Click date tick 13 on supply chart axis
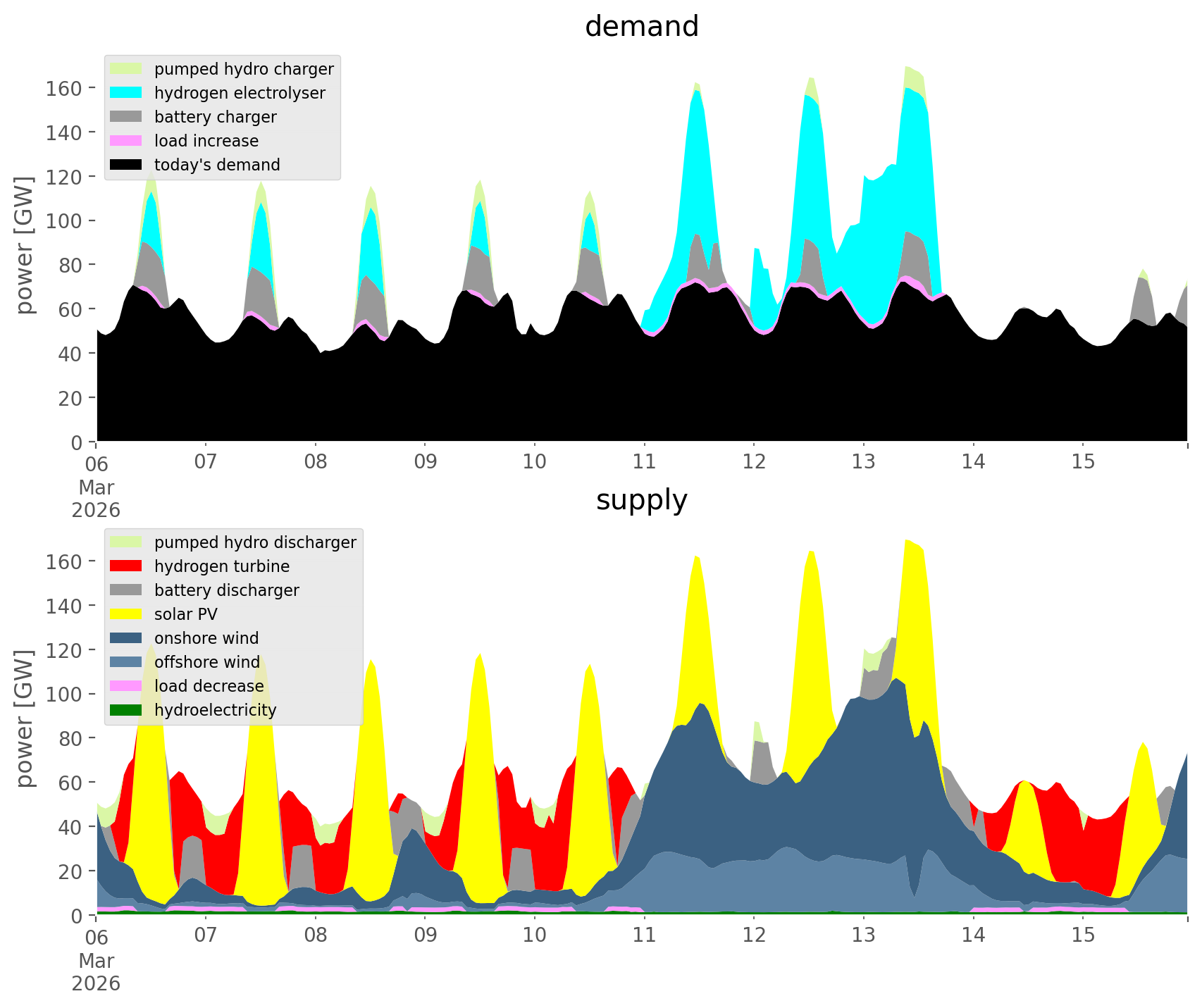This screenshot has height=1008, width=1202. tap(863, 935)
